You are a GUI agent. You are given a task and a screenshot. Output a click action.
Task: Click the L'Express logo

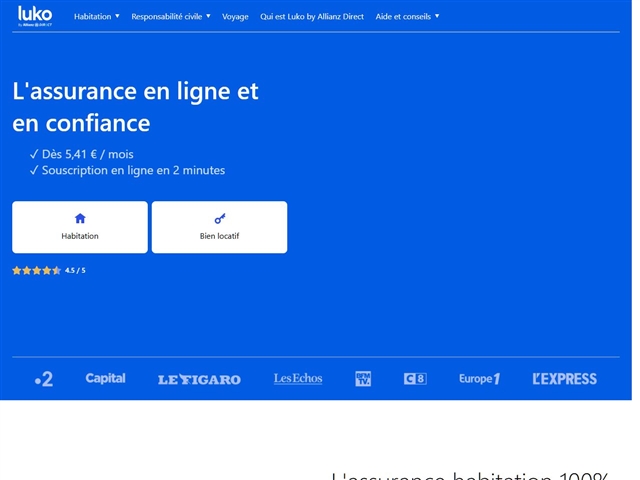(x=564, y=379)
